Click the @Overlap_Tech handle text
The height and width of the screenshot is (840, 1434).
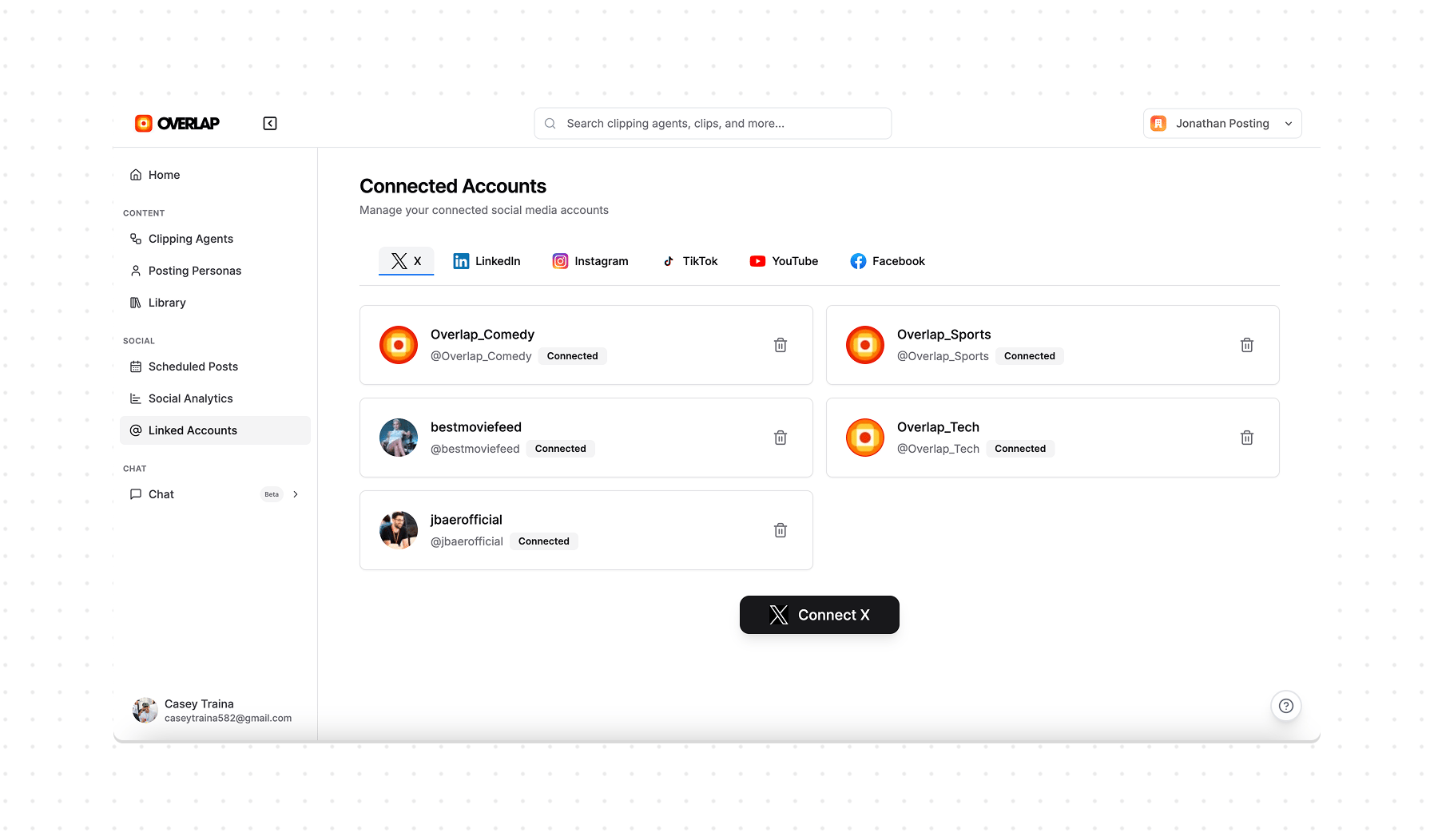click(x=938, y=449)
